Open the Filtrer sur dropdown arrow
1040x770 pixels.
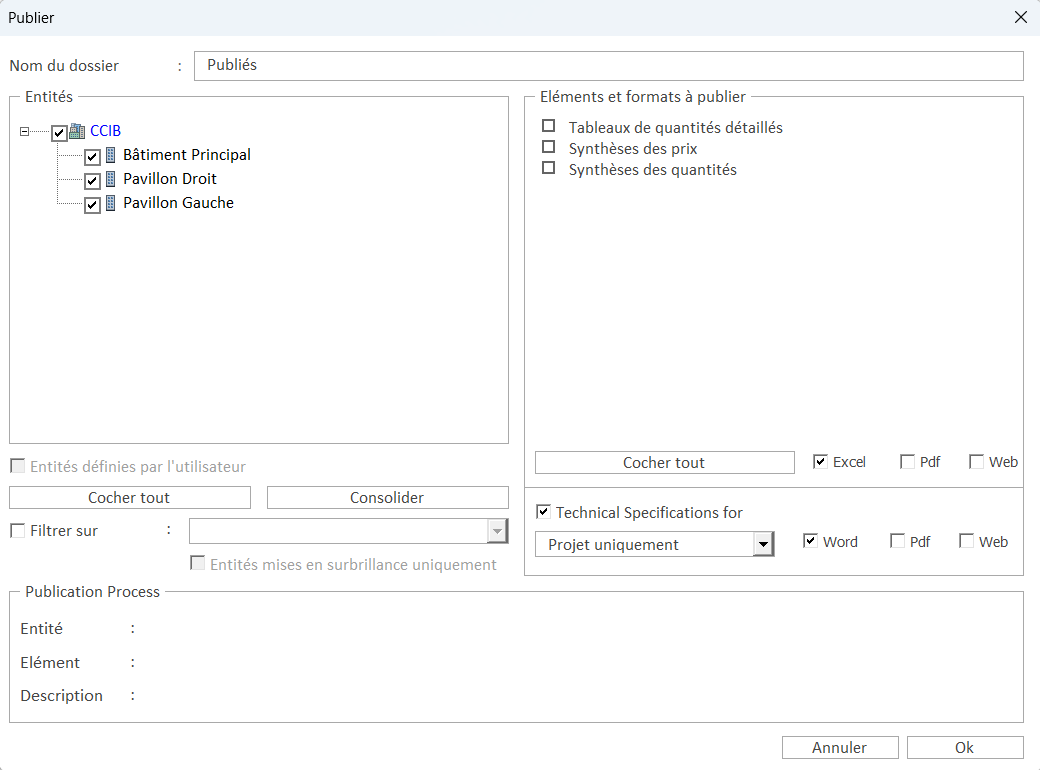click(x=497, y=531)
